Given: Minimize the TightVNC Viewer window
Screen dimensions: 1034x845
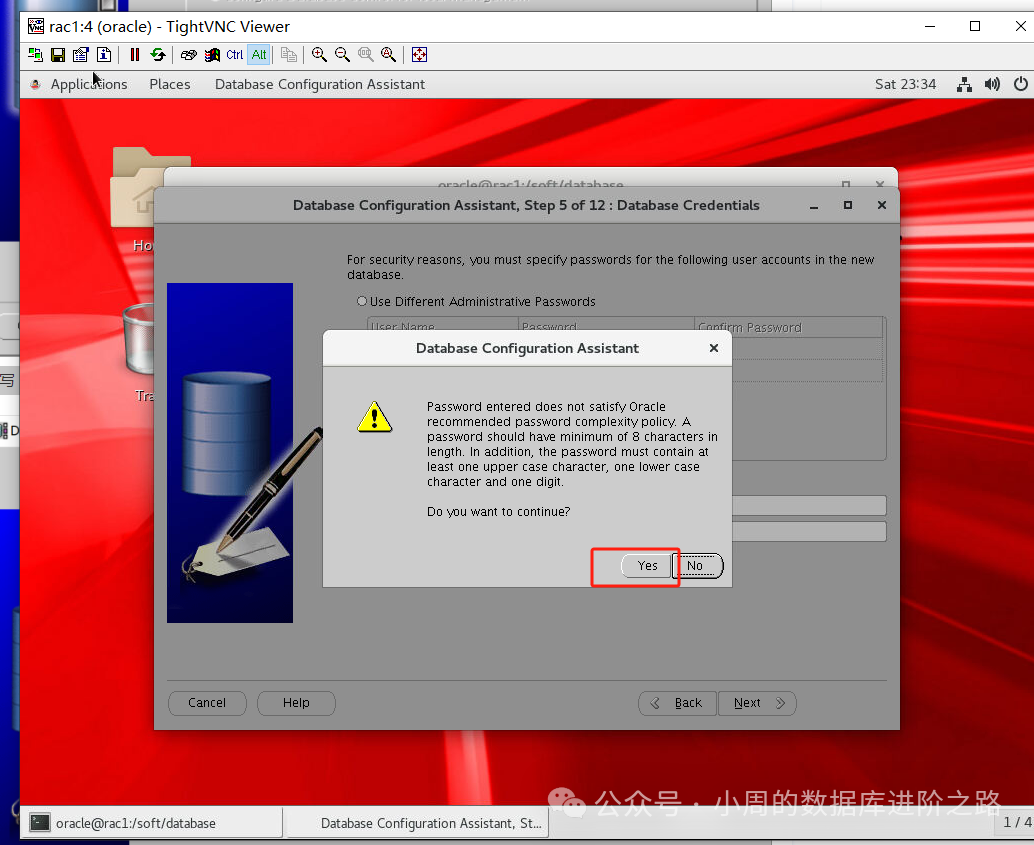Looking at the screenshot, I should 930,26.
